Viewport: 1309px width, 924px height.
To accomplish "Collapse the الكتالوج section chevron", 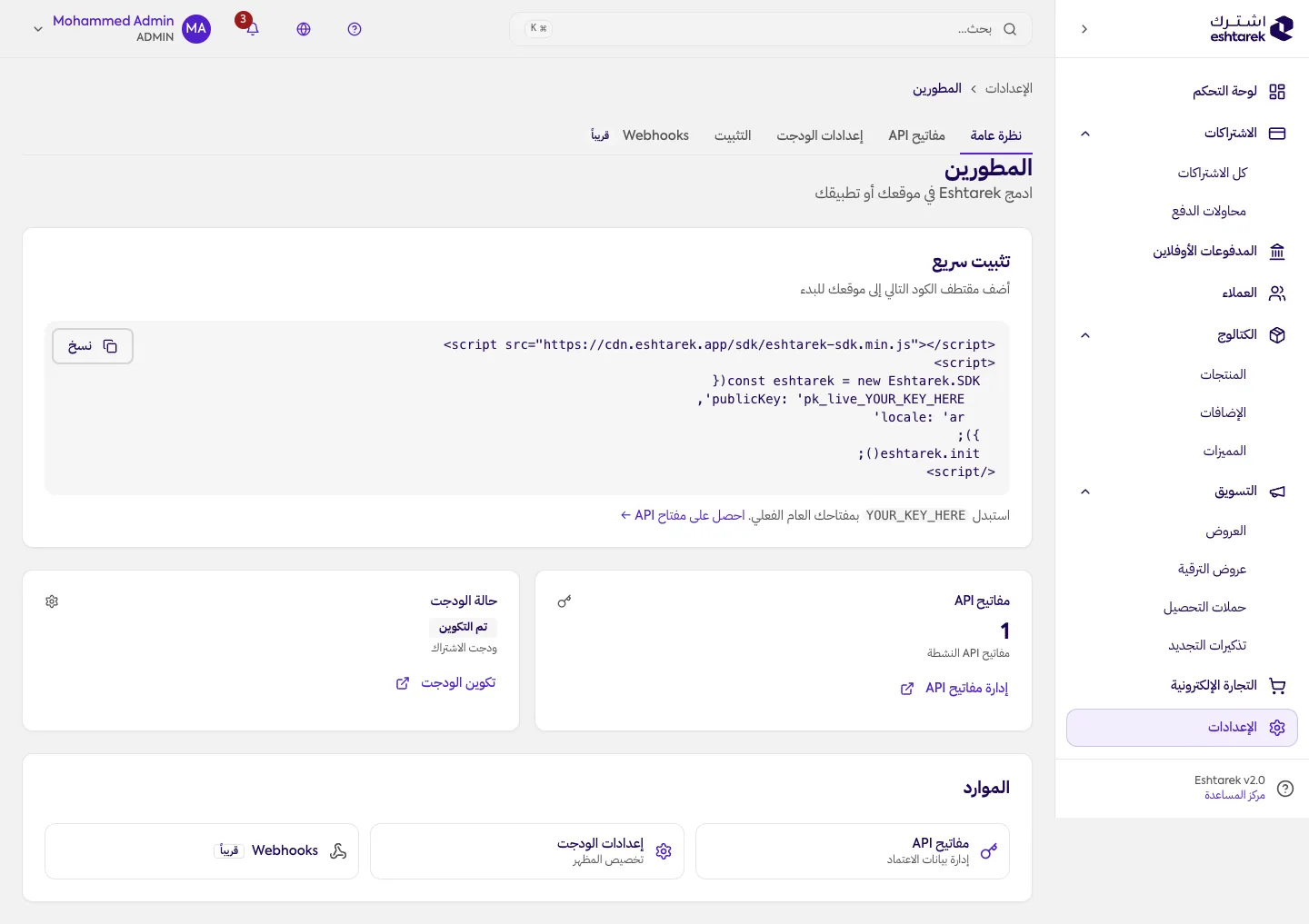I will 1084,335.
